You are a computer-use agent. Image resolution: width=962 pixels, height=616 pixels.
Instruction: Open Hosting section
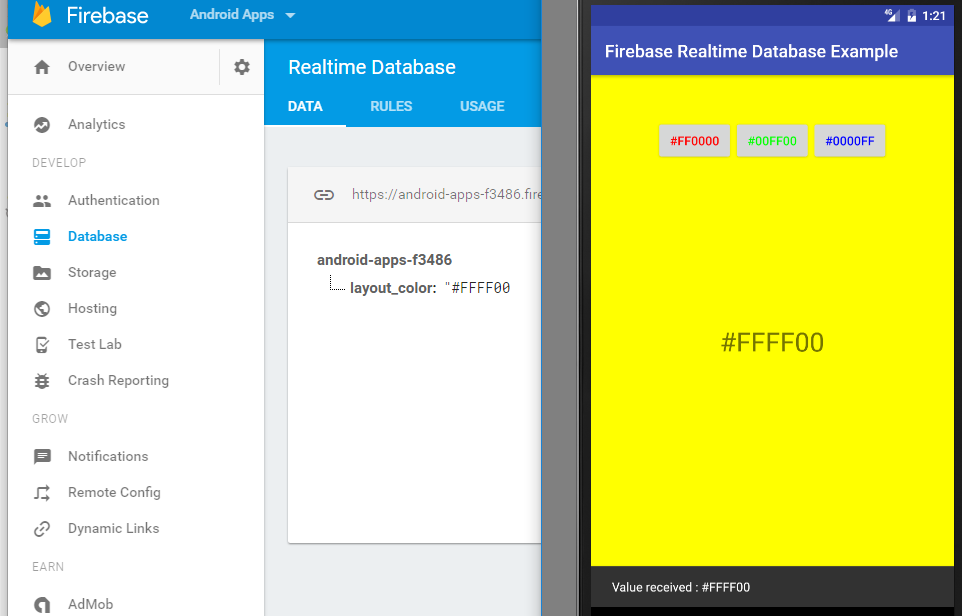tap(92, 308)
